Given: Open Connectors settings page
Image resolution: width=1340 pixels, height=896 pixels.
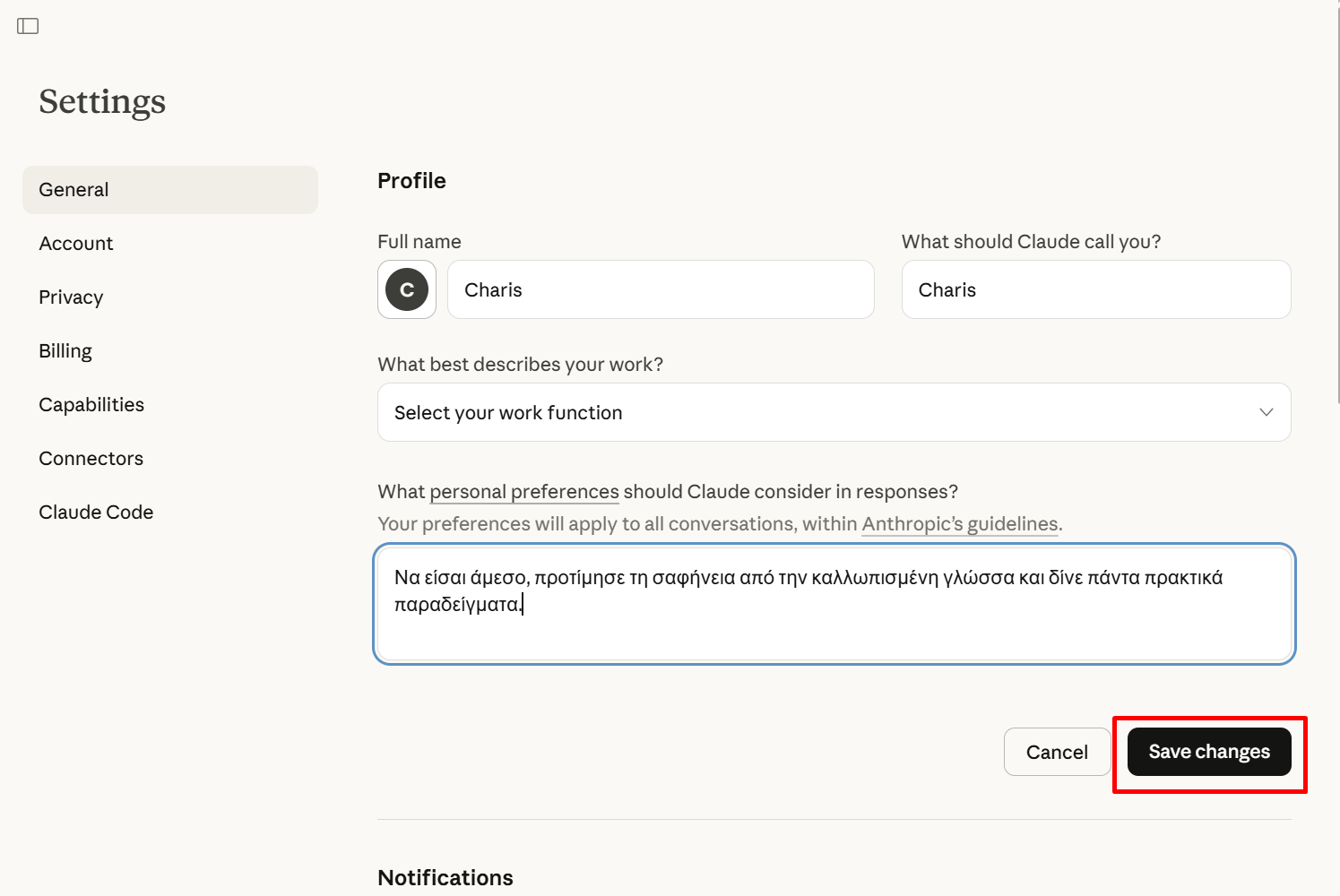Looking at the screenshot, I should [91, 459].
